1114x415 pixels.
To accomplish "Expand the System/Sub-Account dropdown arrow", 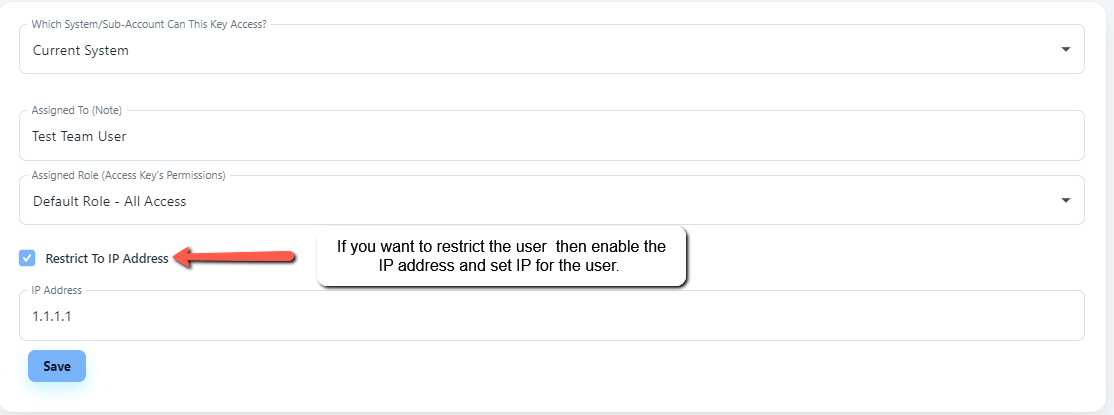I will point(1065,49).
